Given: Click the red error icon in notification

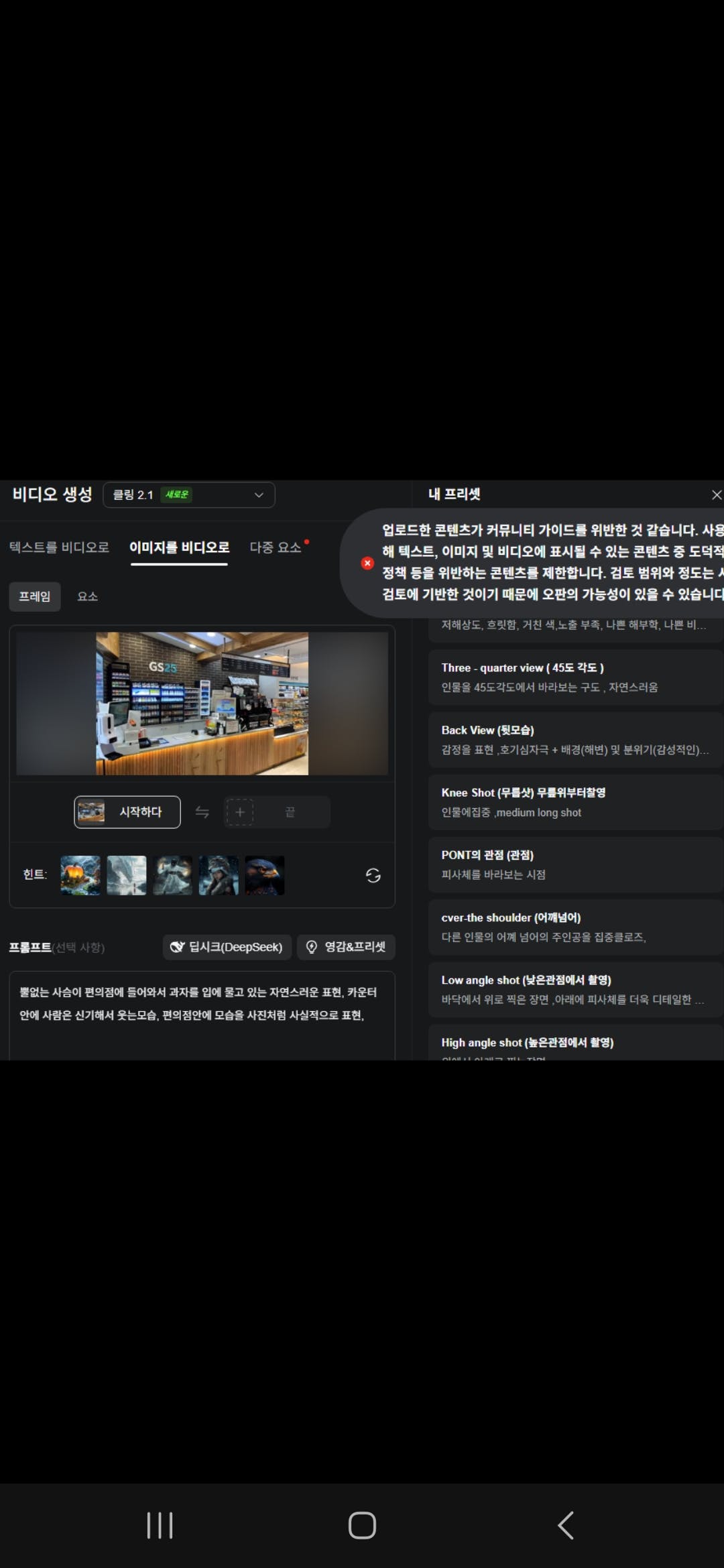Looking at the screenshot, I should [x=367, y=563].
